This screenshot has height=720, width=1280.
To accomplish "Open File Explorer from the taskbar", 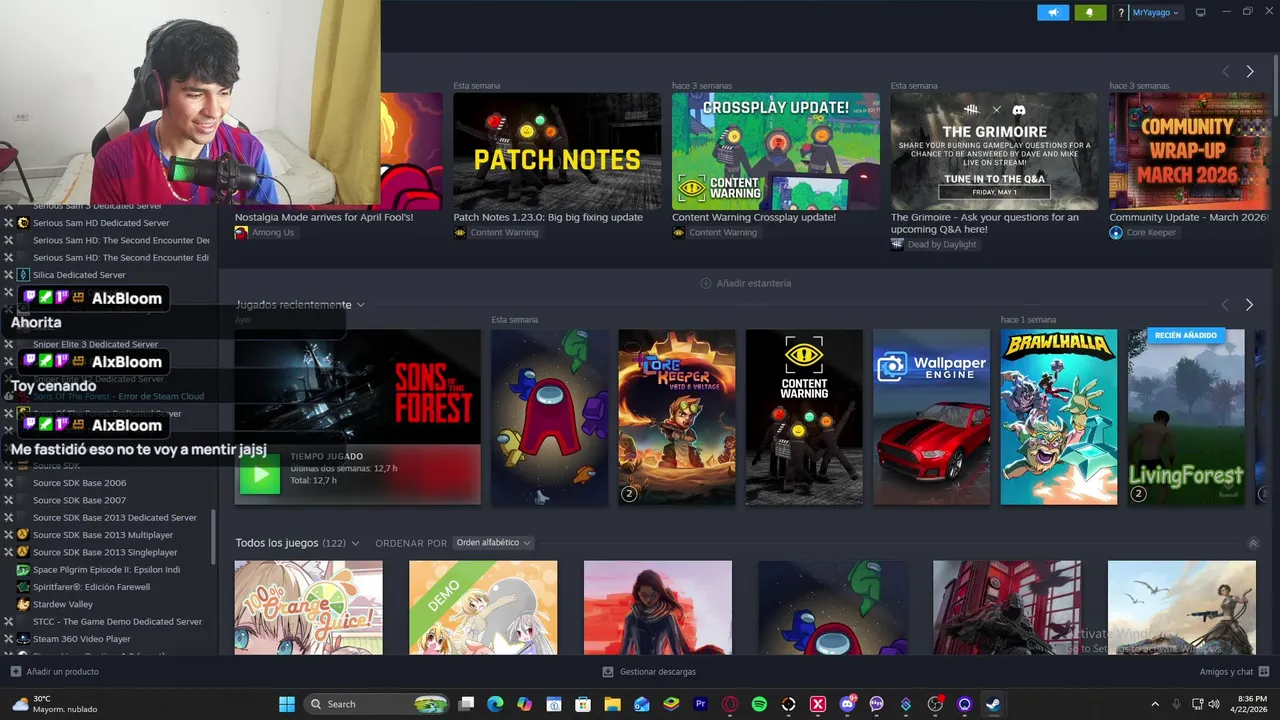I will tap(613, 704).
